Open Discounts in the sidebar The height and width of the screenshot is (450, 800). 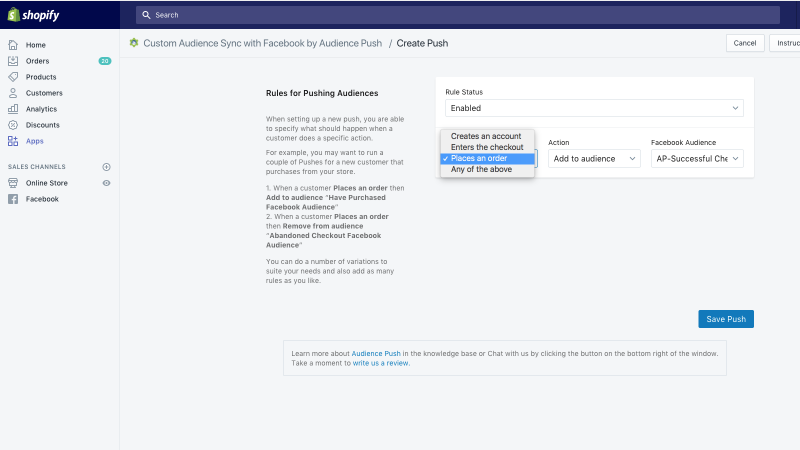point(43,125)
